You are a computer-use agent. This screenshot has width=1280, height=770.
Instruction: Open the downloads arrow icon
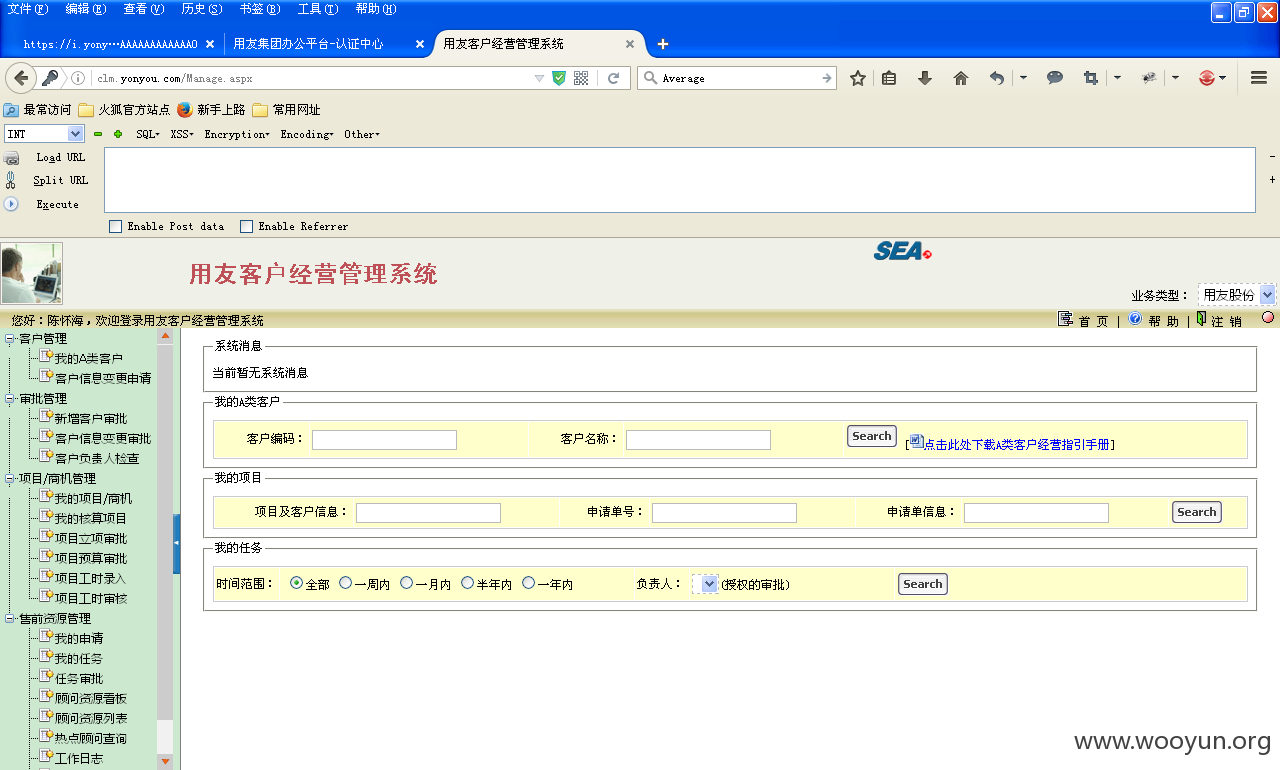pos(925,78)
